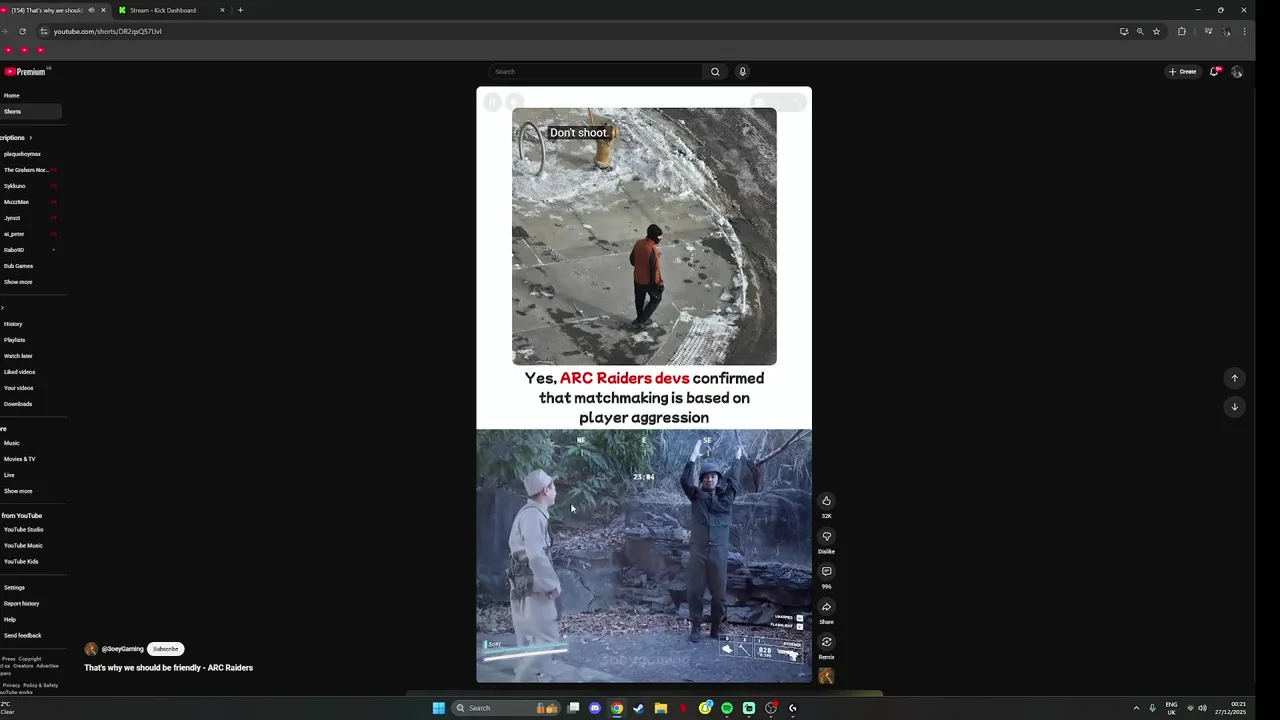This screenshot has width=1280, height=720.
Task: Open Your videos in sidebar
Action: (x=18, y=388)
